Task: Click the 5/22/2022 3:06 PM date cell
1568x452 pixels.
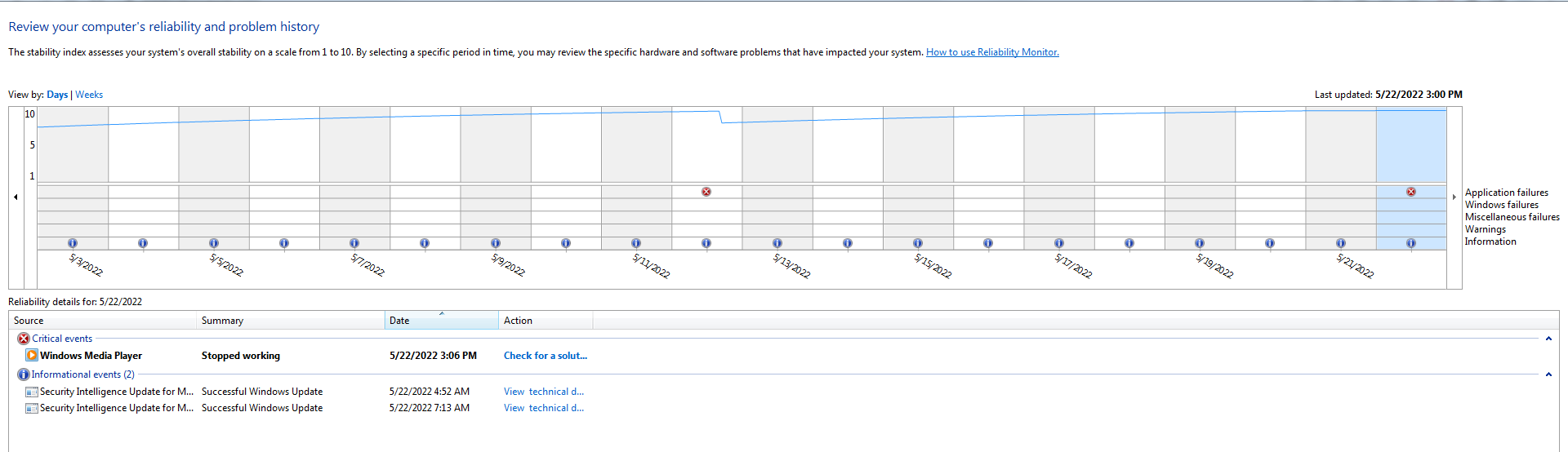Action: tap(433, 356)
